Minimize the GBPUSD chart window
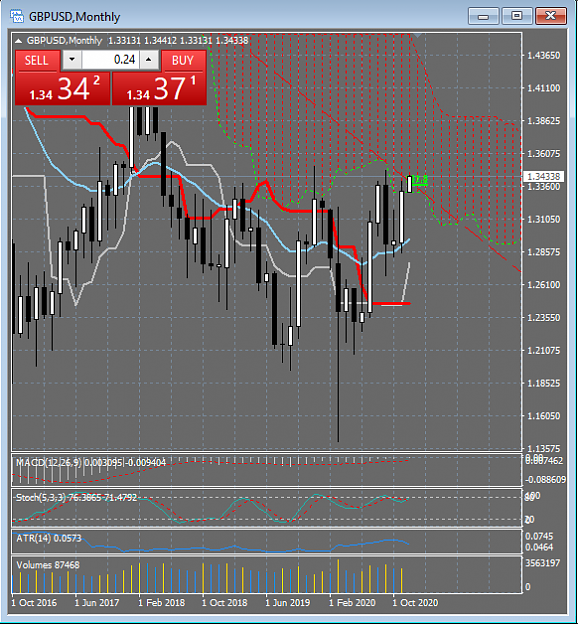The width and height of the screenshot is (578, 625). pyautogui.click(x=484, y=16)
